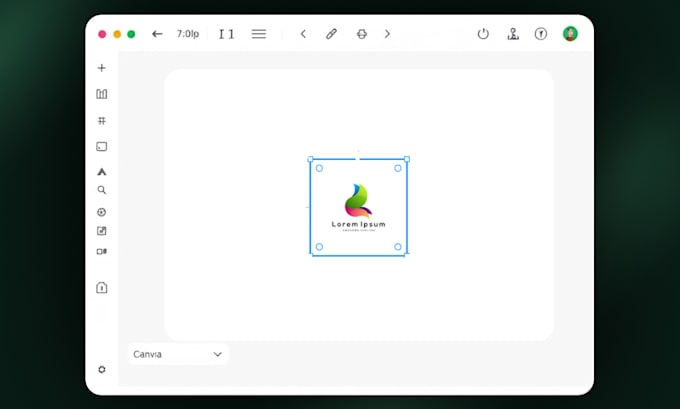Click the top-right circle handle inside the selection

(x=398, y=168)
